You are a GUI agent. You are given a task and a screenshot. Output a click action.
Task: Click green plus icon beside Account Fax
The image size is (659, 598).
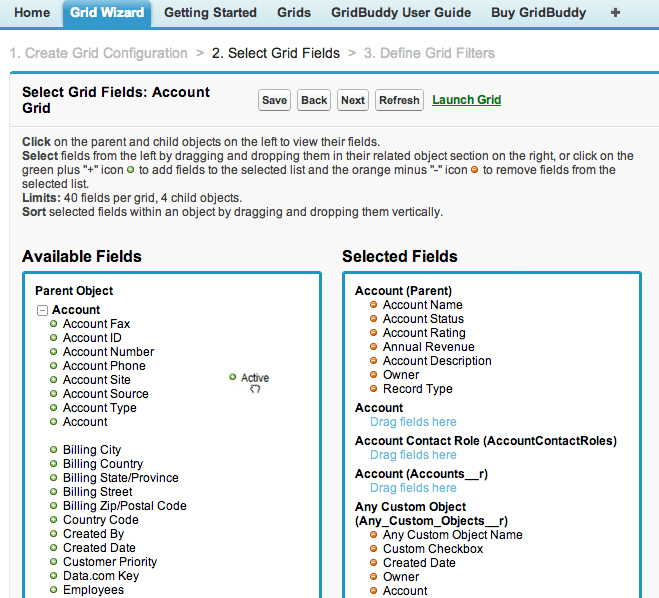tap(54, 324)
